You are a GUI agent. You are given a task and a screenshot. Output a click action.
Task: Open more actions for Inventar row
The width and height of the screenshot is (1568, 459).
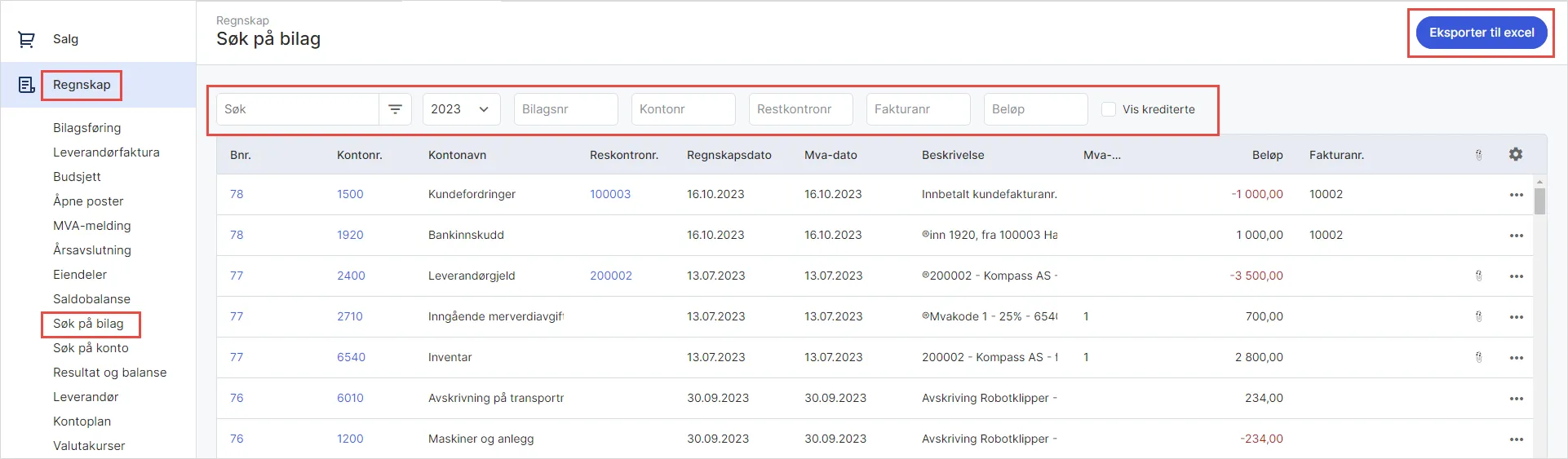1517,358
